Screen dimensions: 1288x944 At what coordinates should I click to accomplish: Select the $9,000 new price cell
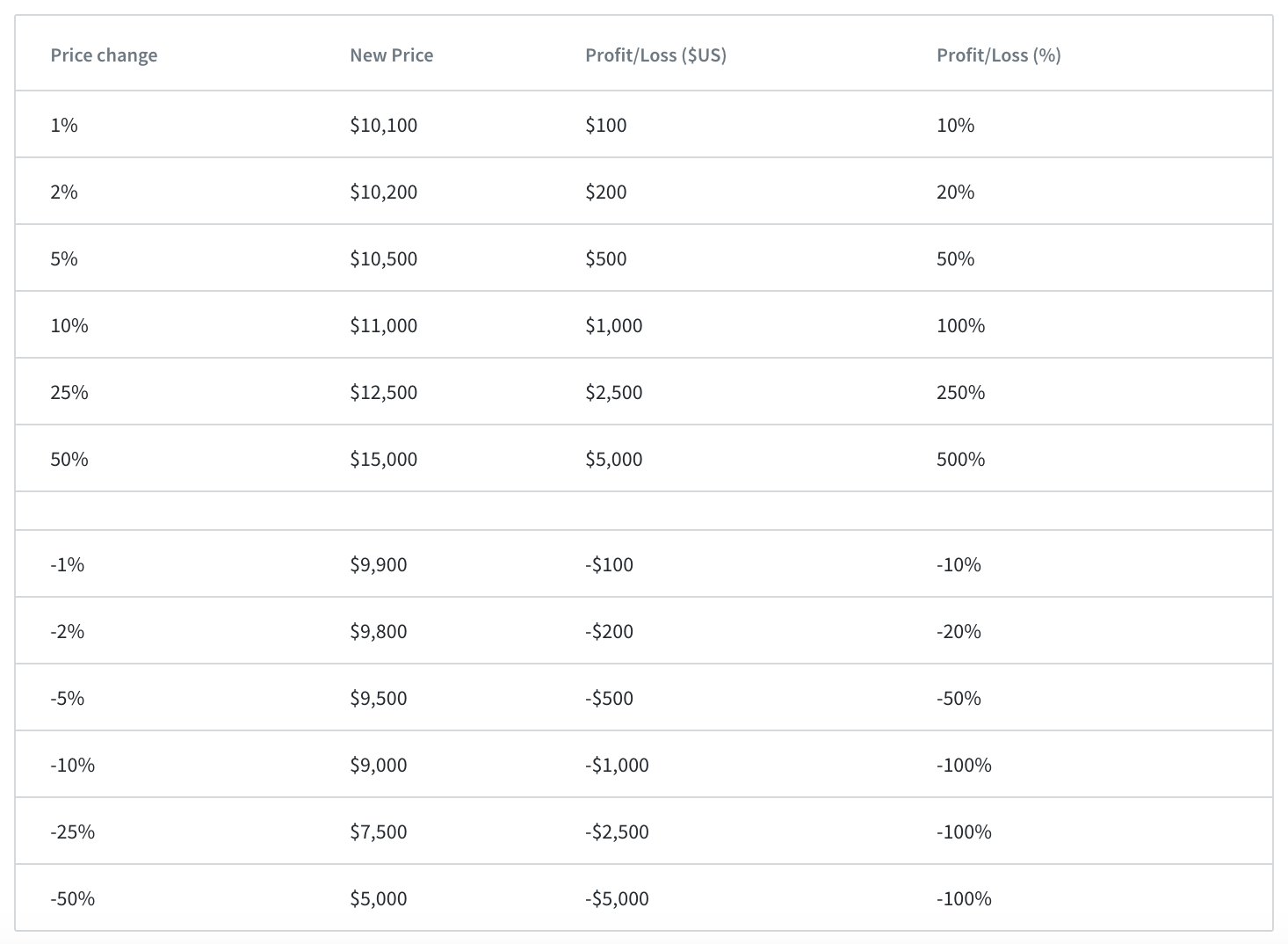click(378, 766)
